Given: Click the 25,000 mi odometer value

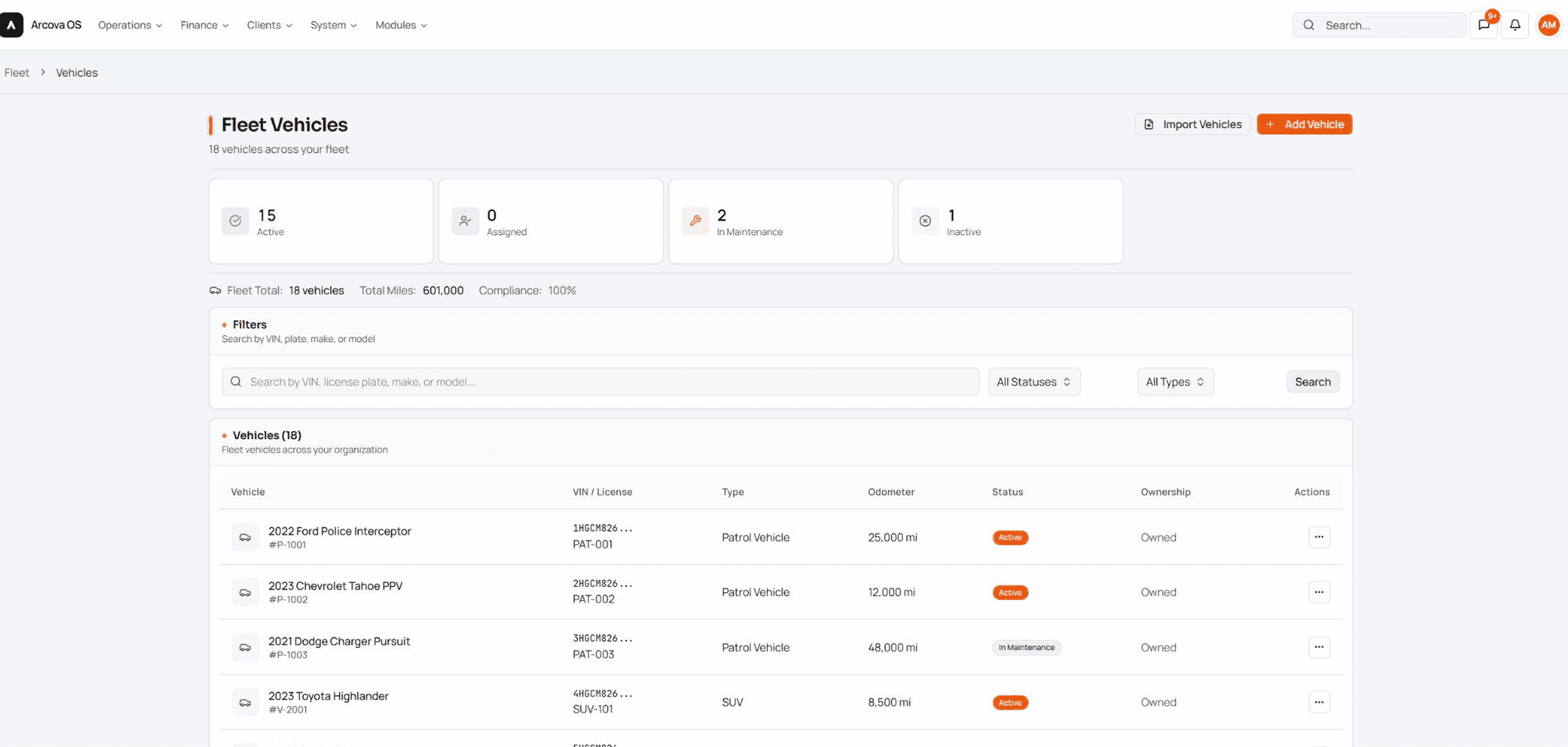Looking at the screenshot, I should point(892,537).
